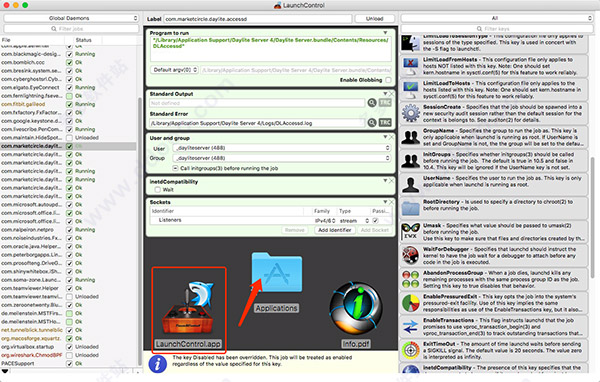Select the ExitTimeOut target key icon

[x=411, y=350]
